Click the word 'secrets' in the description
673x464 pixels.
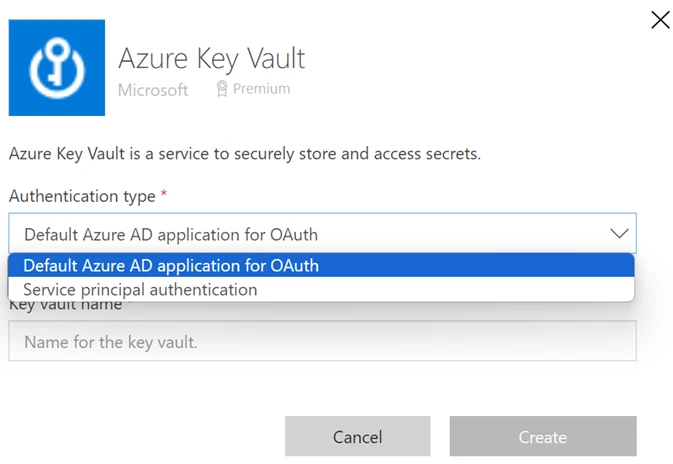453,154
